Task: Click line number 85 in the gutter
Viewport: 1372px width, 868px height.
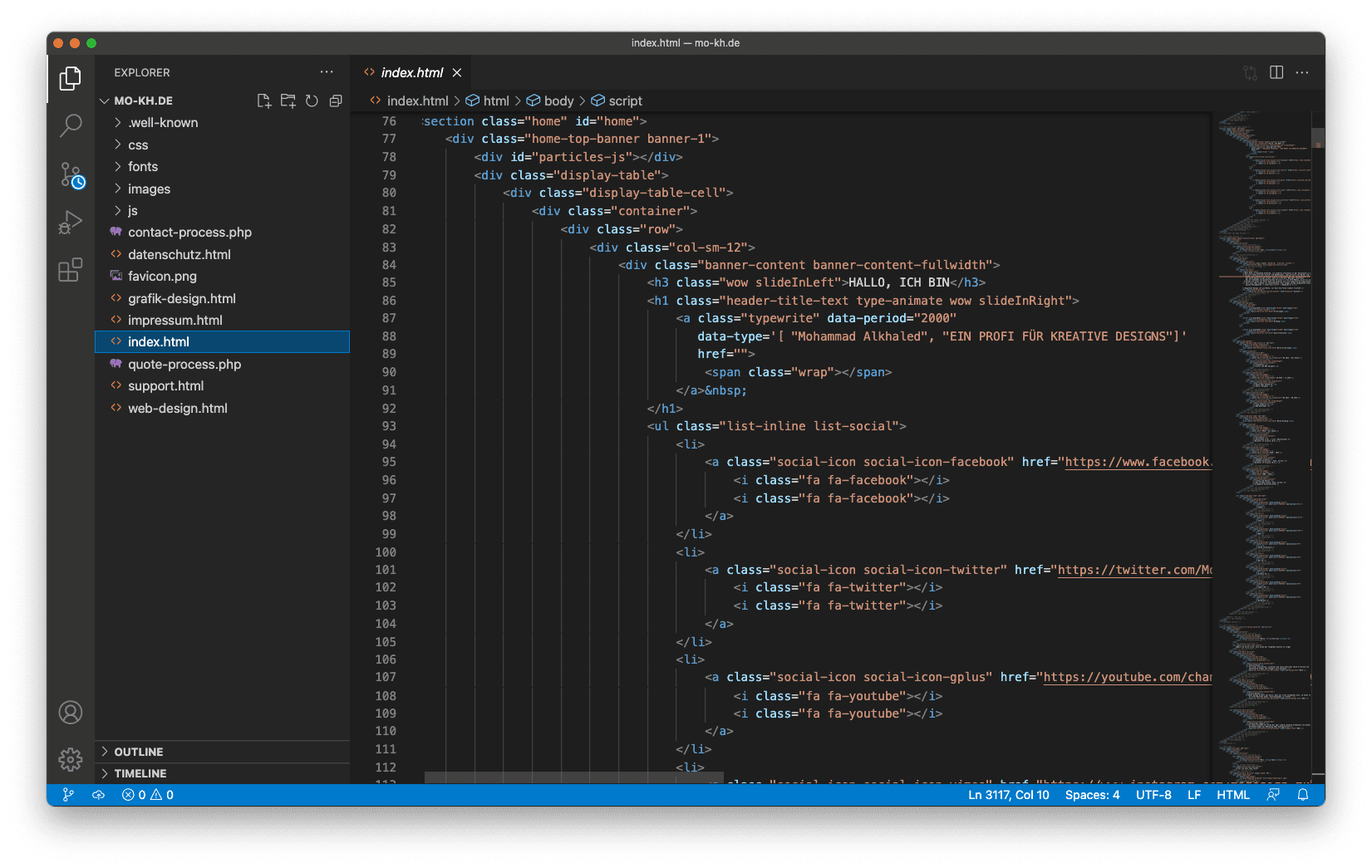Action: pyautogui.click(x=389, y=283)
